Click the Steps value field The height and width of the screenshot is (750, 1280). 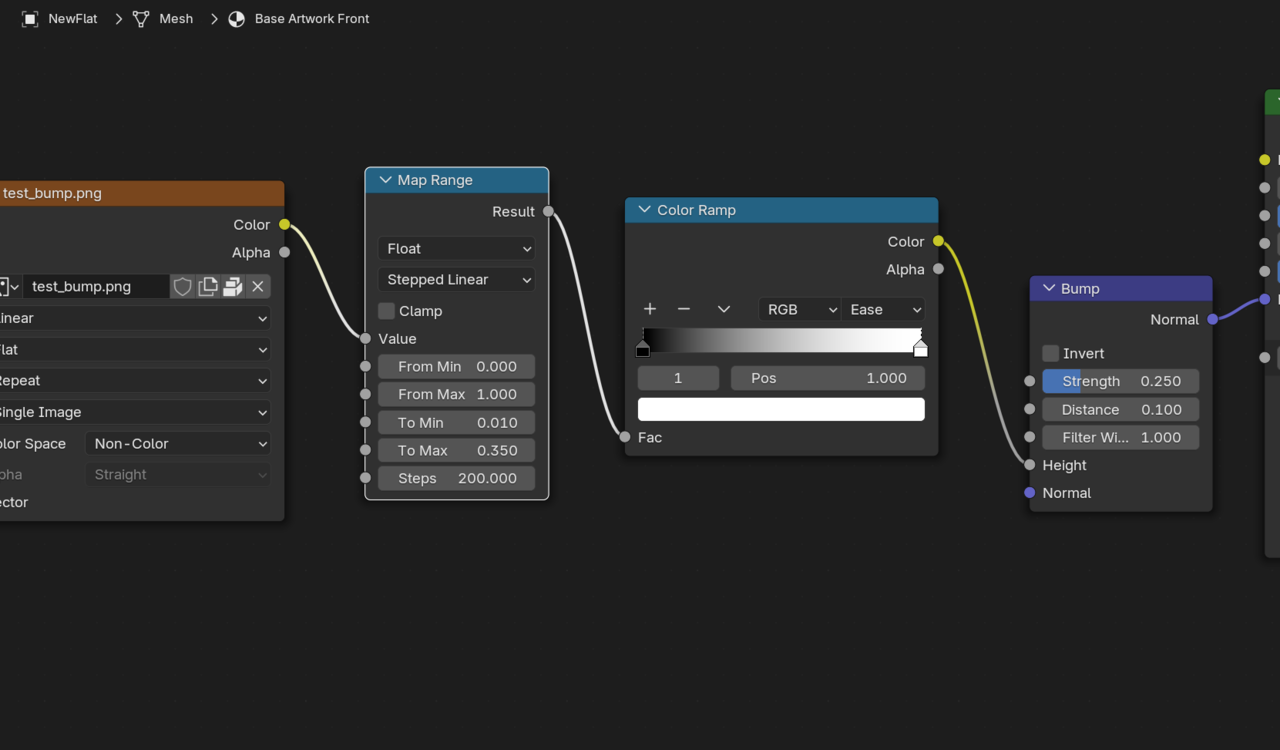tap(456, 479)
